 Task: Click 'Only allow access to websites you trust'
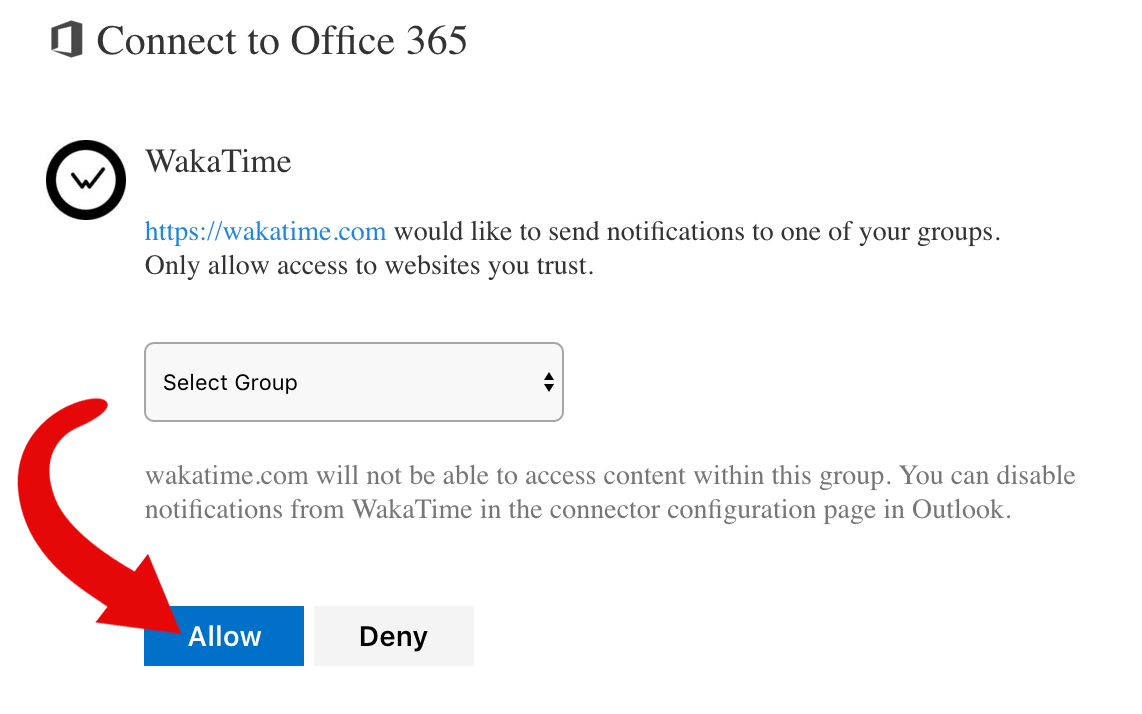(x=369, y=266)
